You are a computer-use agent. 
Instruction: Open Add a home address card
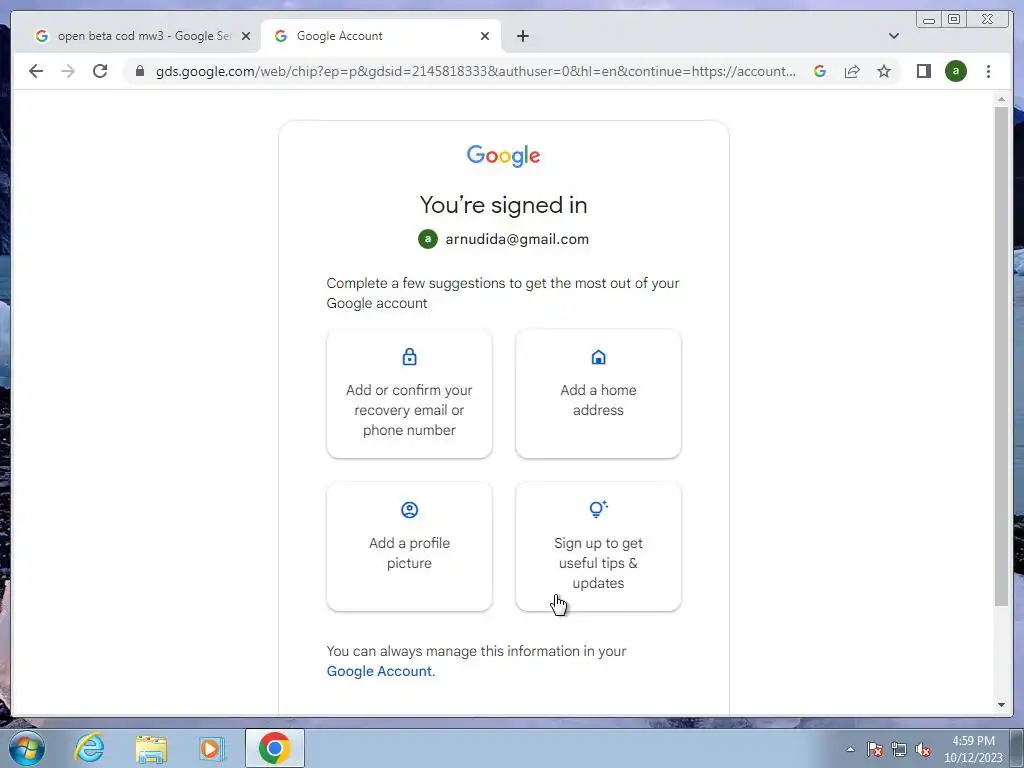point(598,394)
